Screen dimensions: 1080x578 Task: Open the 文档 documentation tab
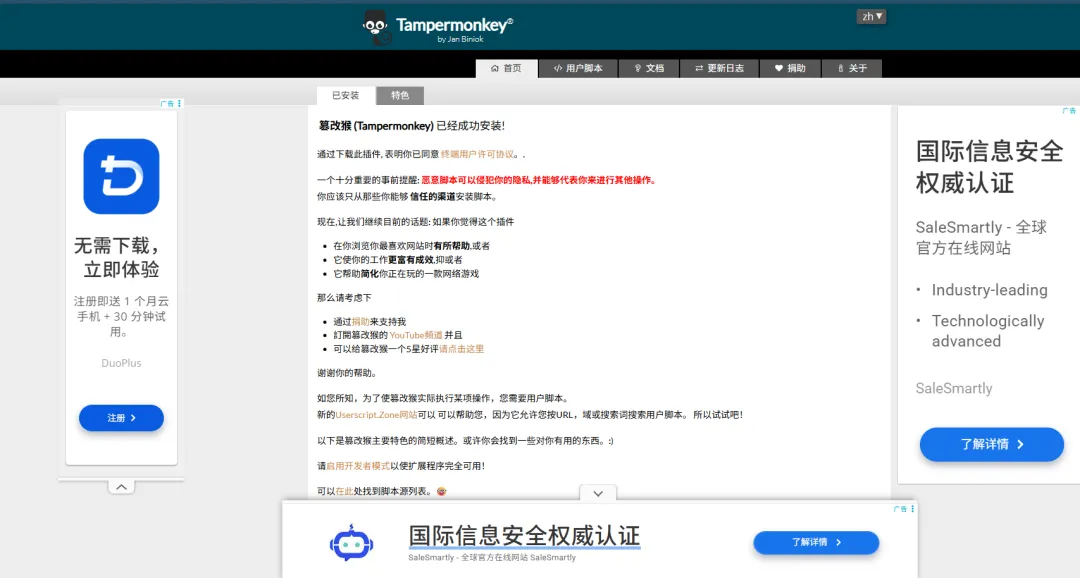[649, 68]
